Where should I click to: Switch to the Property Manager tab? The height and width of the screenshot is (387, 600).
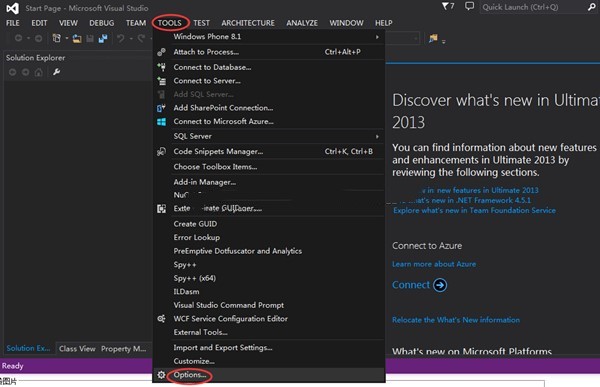click(123, 349)
